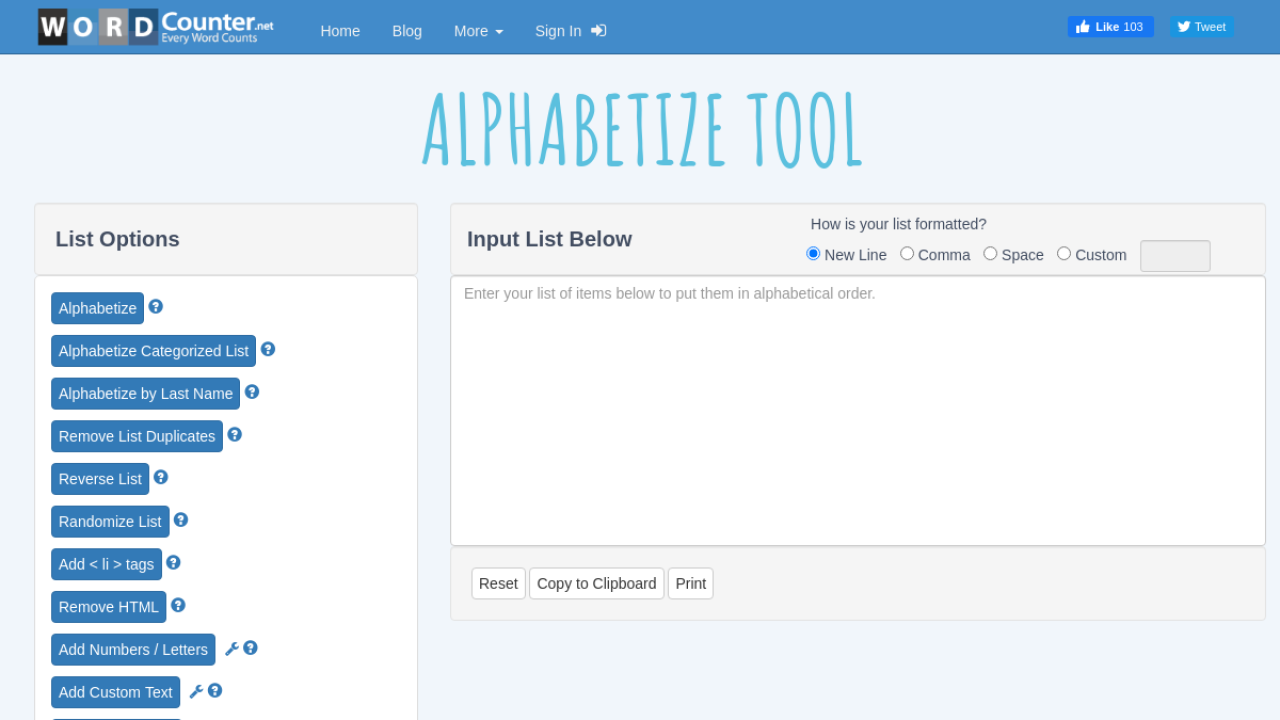Select the Comma list format option
This screenshot has height=720, width=1280.
[x=907, y=254]
